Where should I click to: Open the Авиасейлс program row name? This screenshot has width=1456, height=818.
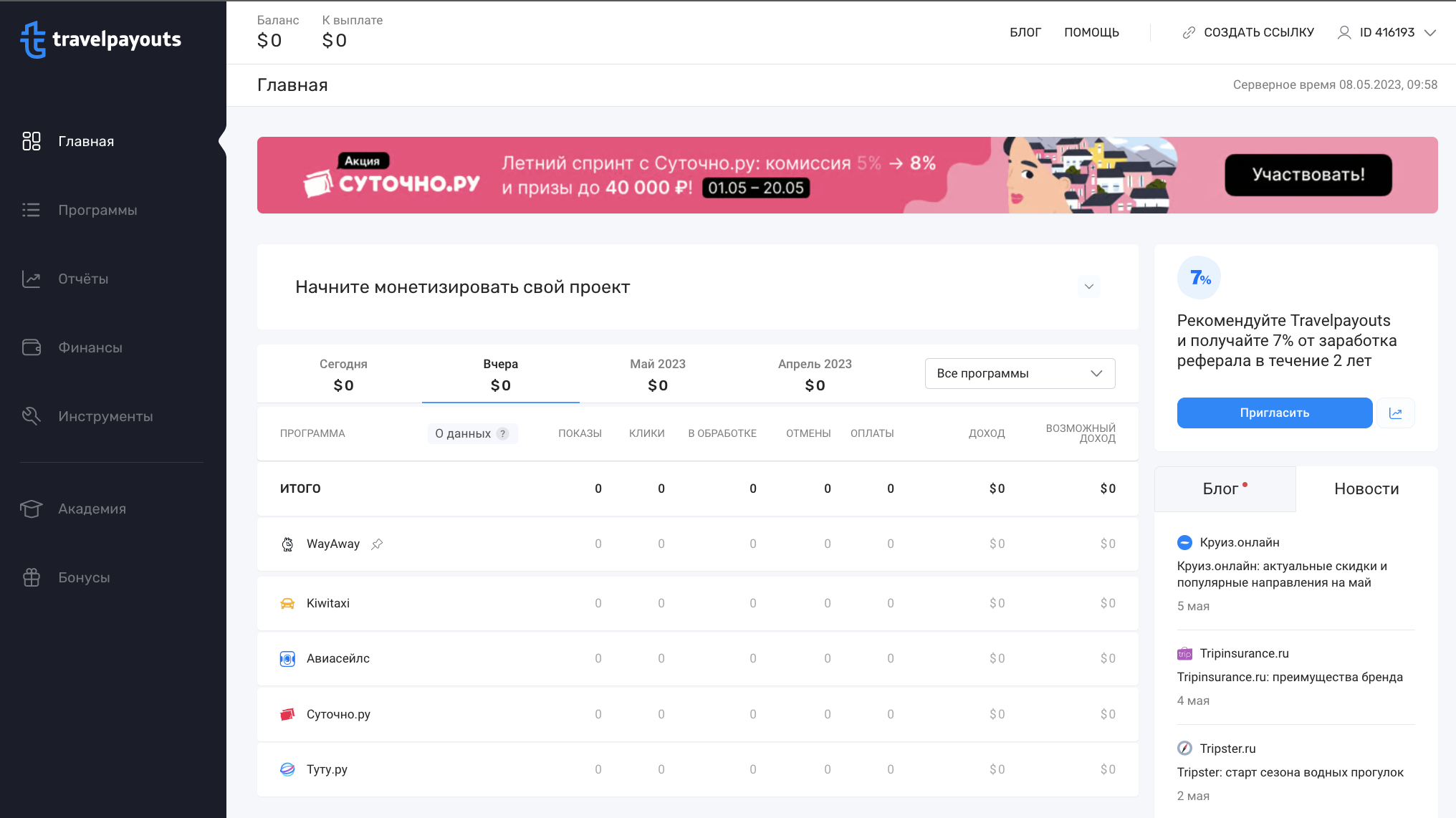[338, 659]
